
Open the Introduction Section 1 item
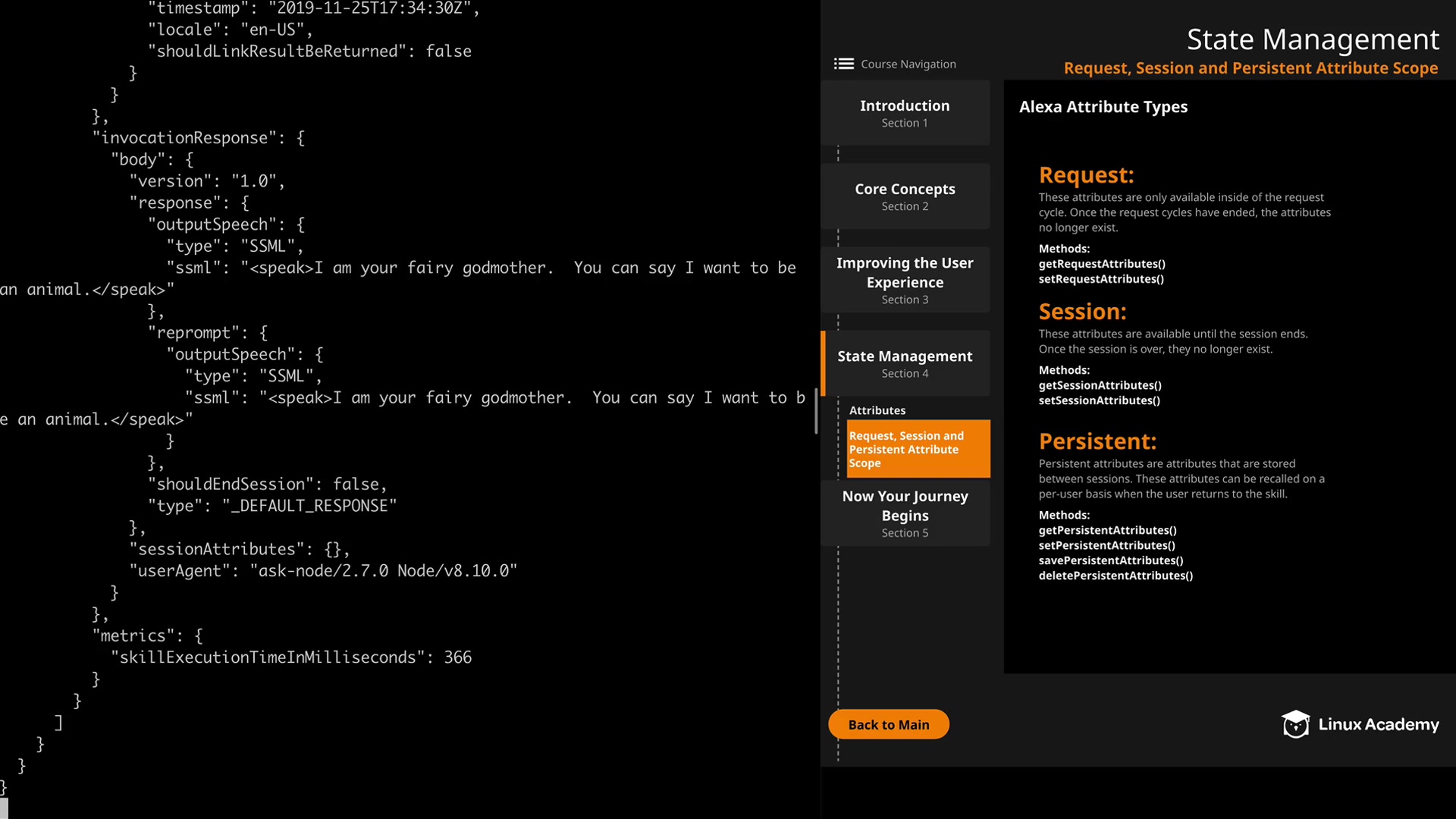(905, 113)
